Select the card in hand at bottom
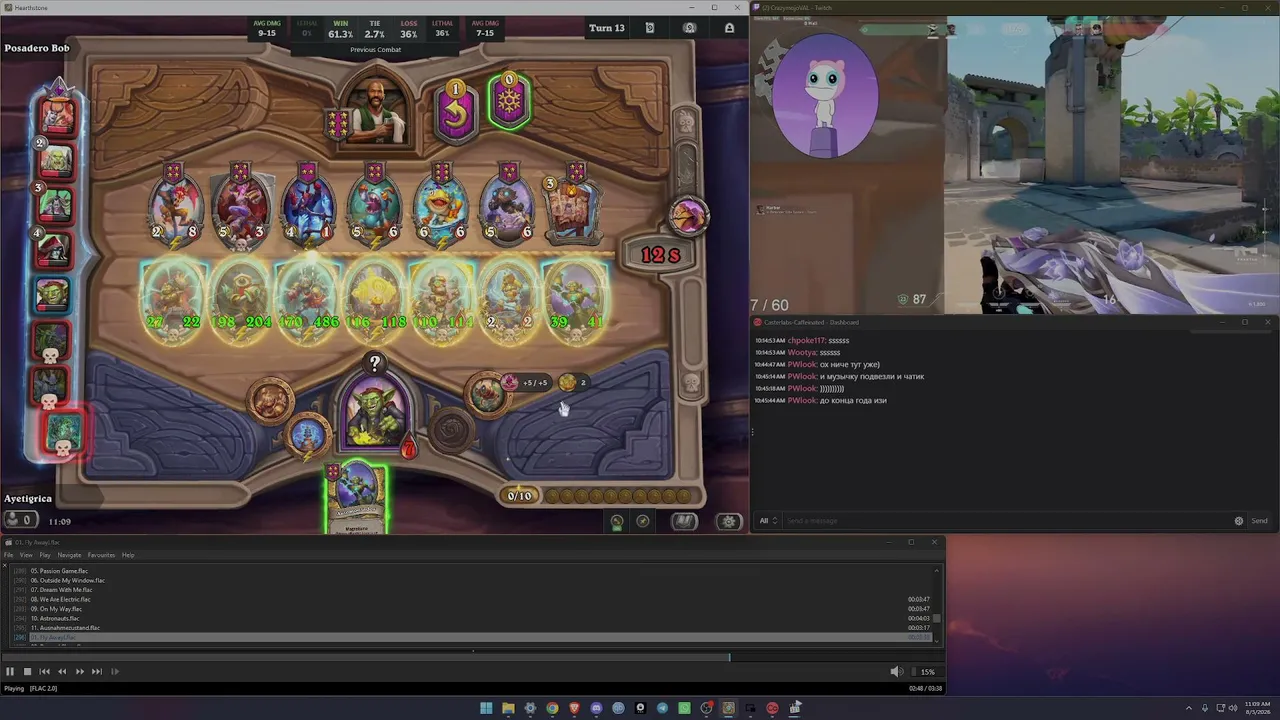The width and height of the screenshot is (1280, 720). pos(356,497)
